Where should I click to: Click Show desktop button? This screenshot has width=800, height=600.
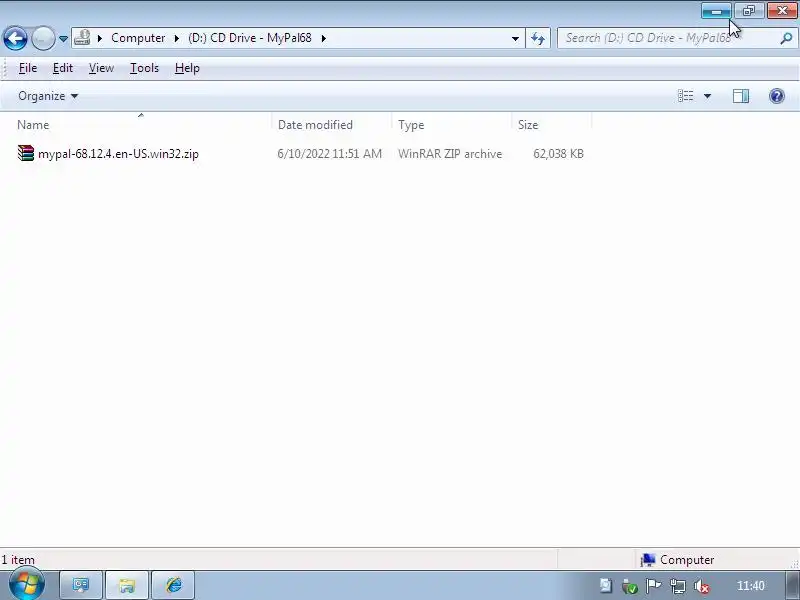[792, 585]
